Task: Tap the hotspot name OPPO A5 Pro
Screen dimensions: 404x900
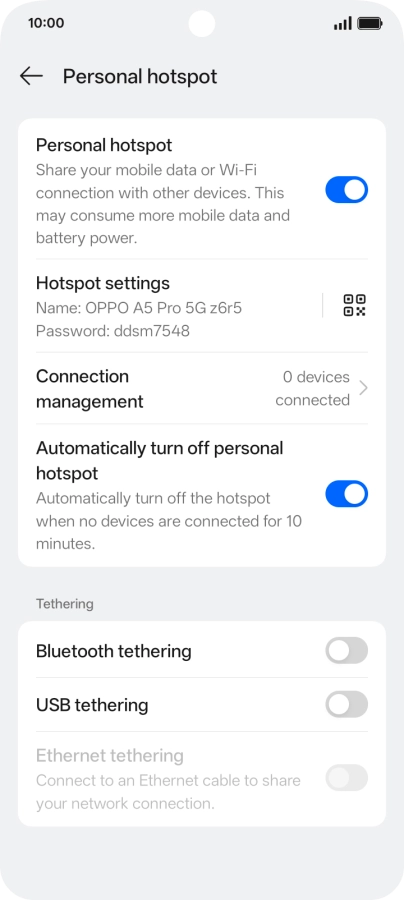Action: 139,308
